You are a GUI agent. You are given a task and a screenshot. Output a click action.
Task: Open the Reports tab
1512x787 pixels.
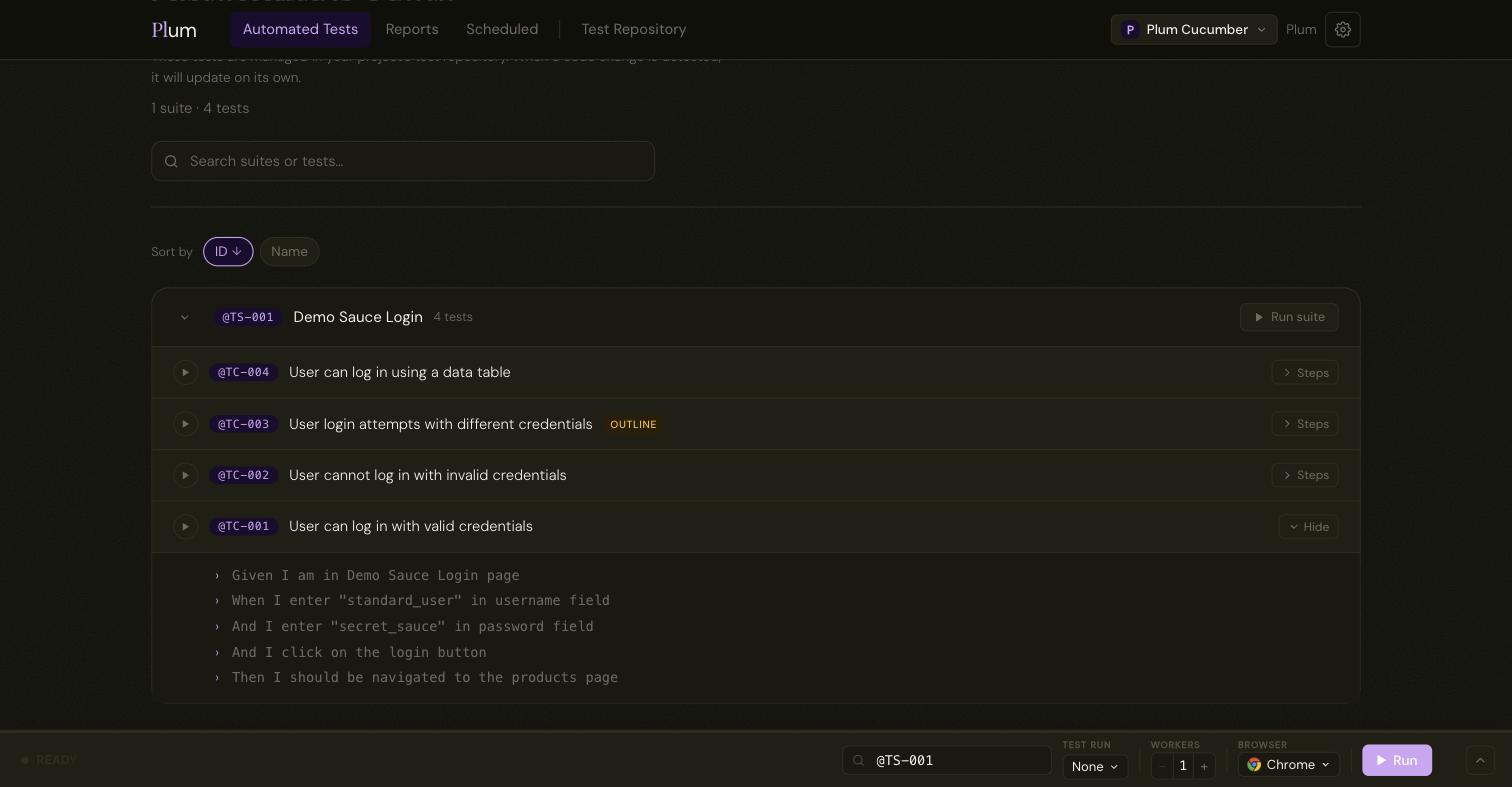point(412,30)
